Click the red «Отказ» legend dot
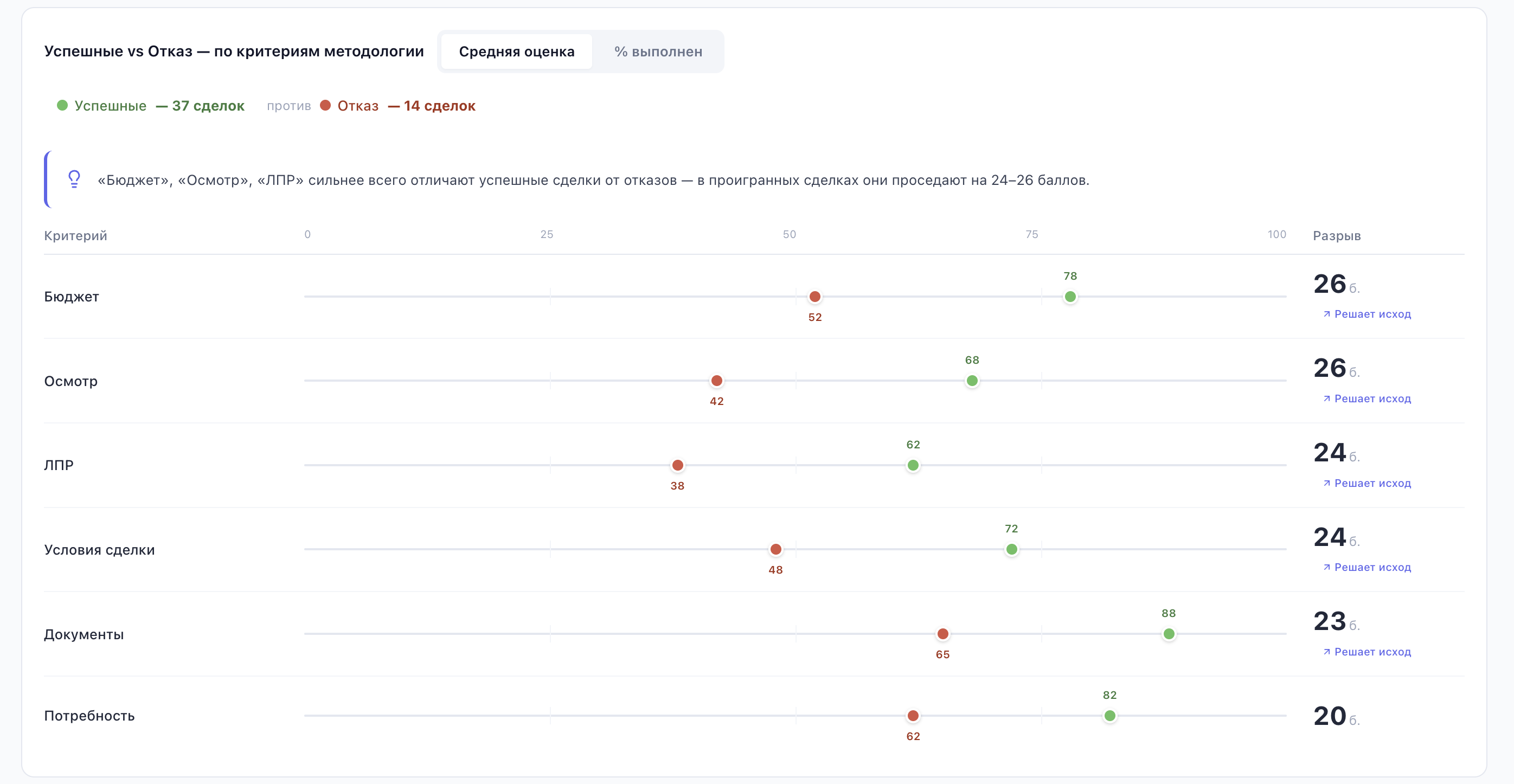The width and height of the screenshot is (1514, 784). coord(325,105)
